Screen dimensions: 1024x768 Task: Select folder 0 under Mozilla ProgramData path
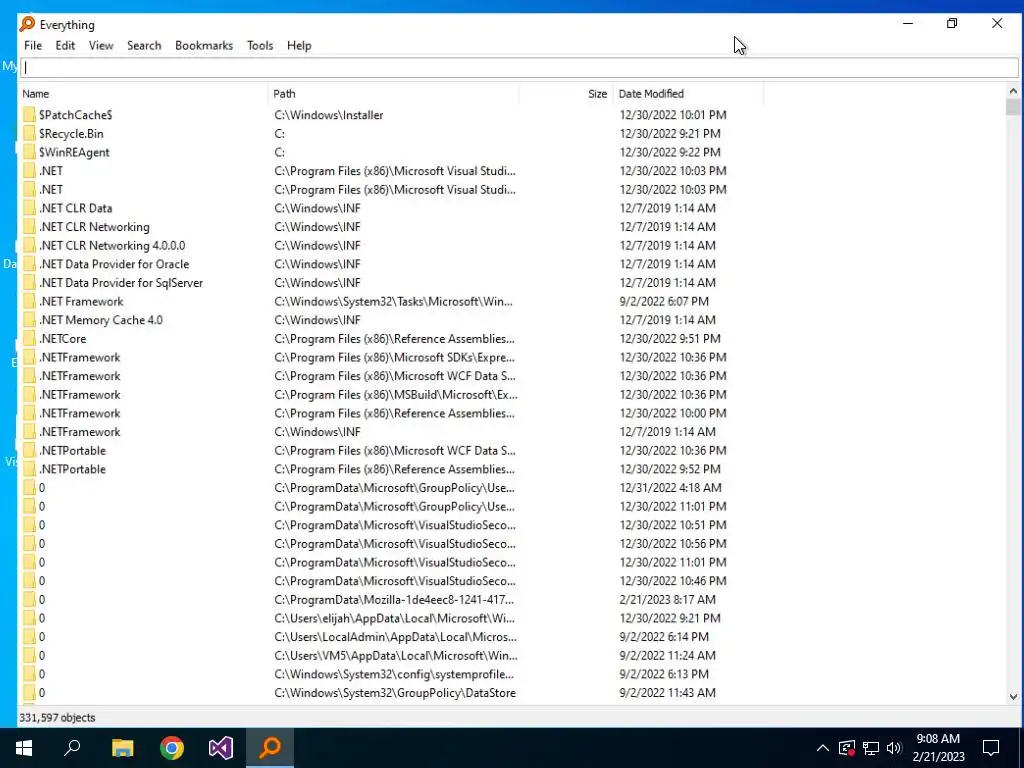tap(42, 600)
